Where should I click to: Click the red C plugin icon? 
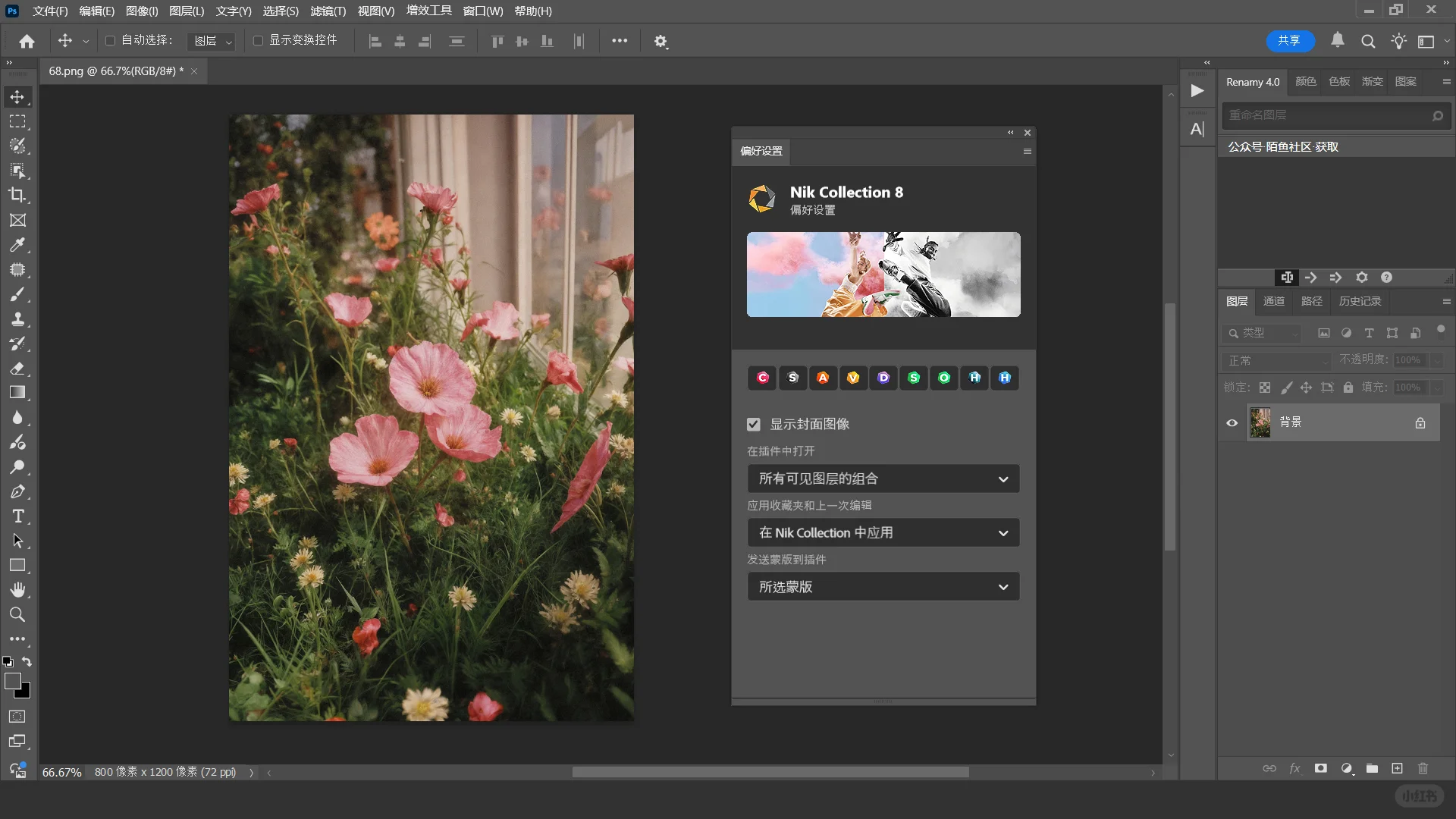[x=763, y=378]
